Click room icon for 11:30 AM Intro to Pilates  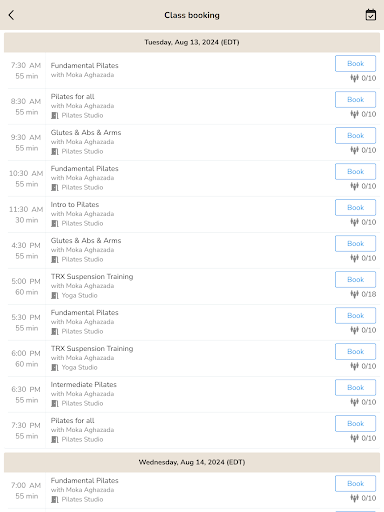[x=55, y=224]
